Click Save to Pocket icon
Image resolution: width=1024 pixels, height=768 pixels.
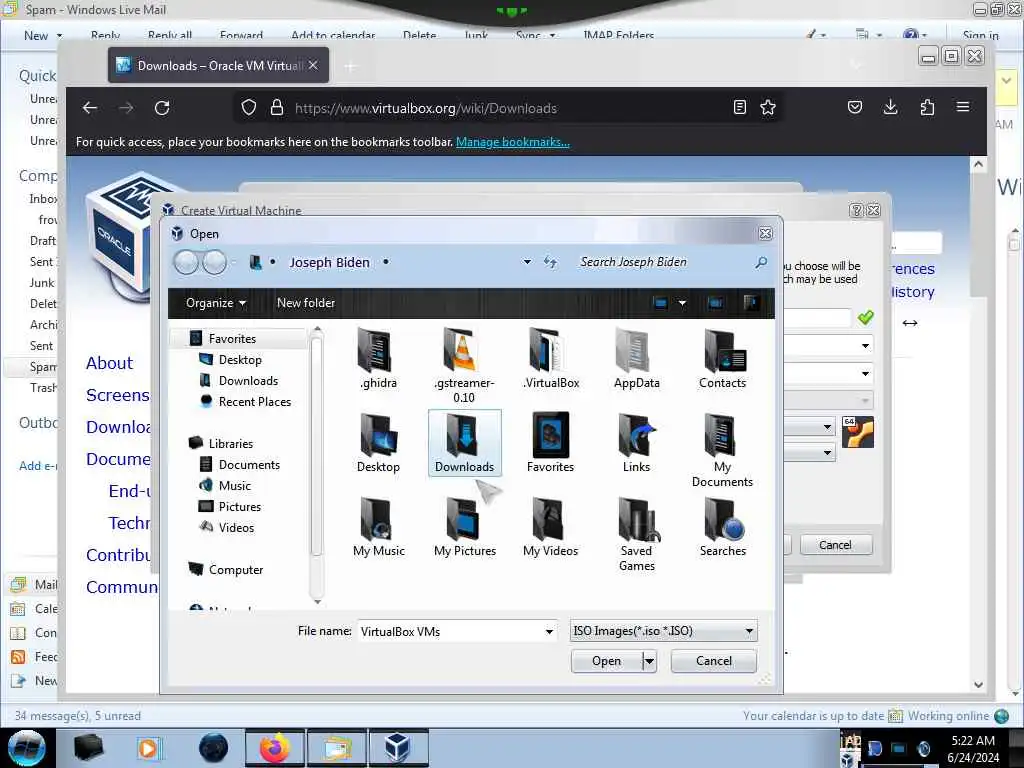855,107
